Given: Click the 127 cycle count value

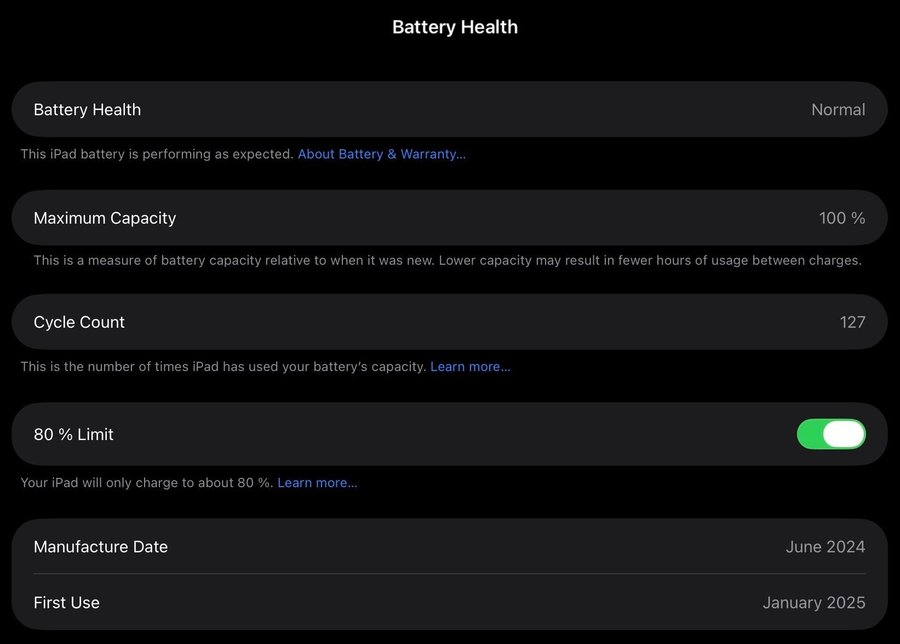Looking at the screenshot, I should pyautogui.click(x=852, y=322).
